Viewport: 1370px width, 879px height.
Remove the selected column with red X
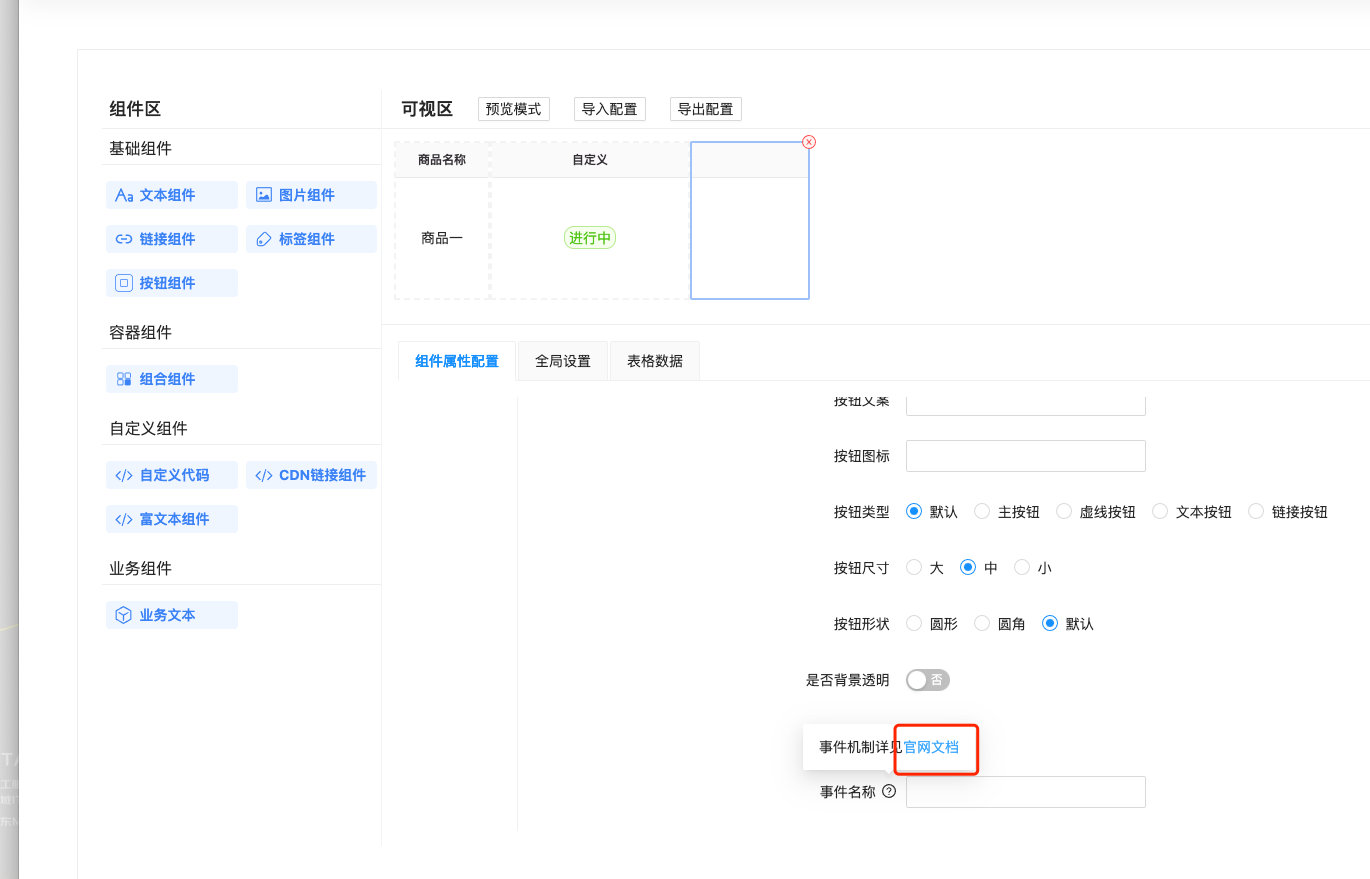point(809,142)
